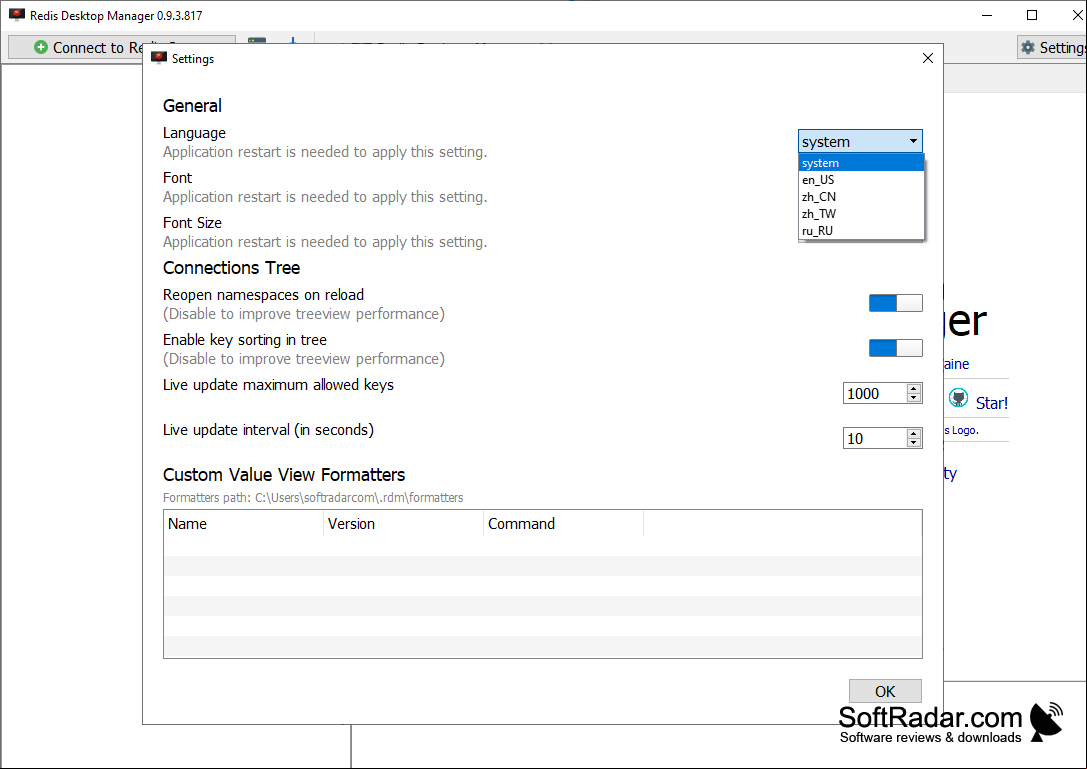1087x769 pixels.
Task: Click the Star! link in main window
Action: 991,403
